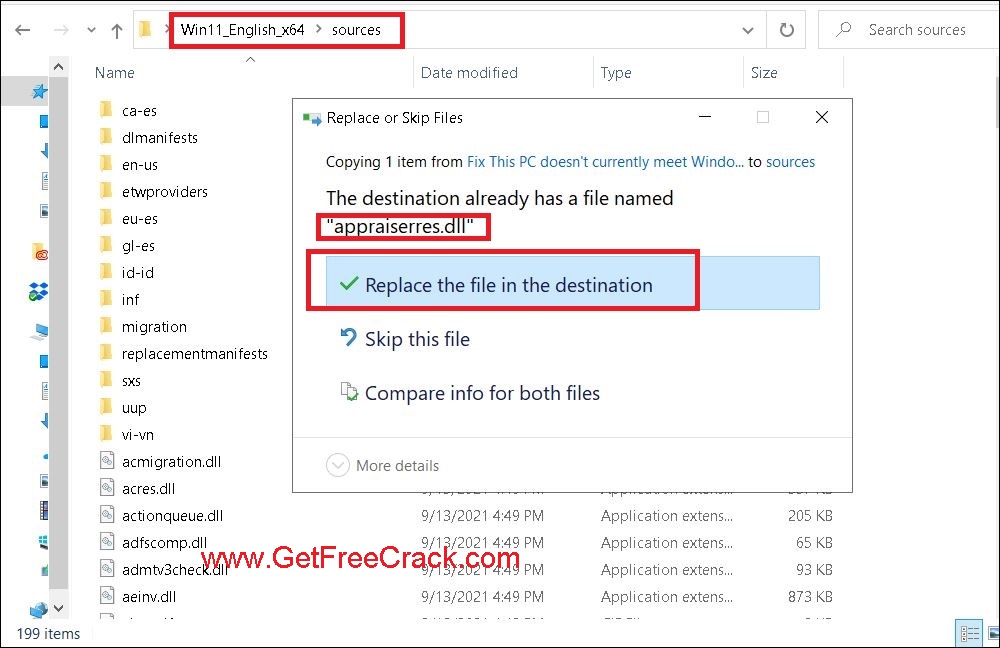
Task: Go back using the Back arrow
Action: tap(22, 30)
